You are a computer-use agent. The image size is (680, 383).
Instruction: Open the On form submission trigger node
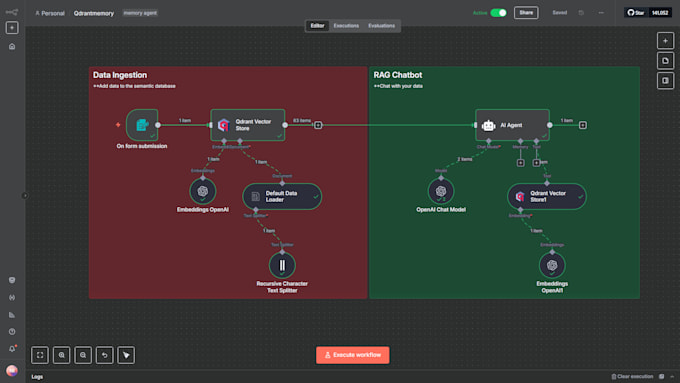pyautogui.click(x=142, y=125)
